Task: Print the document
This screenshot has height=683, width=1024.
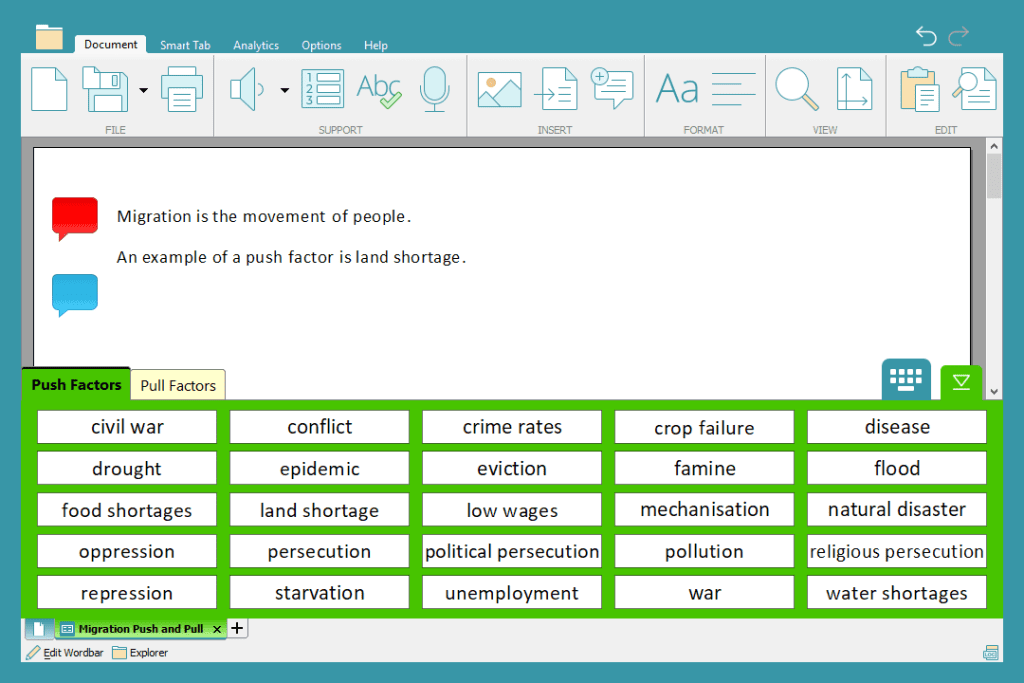Action: pyautogui.click(x=182, y=89)
